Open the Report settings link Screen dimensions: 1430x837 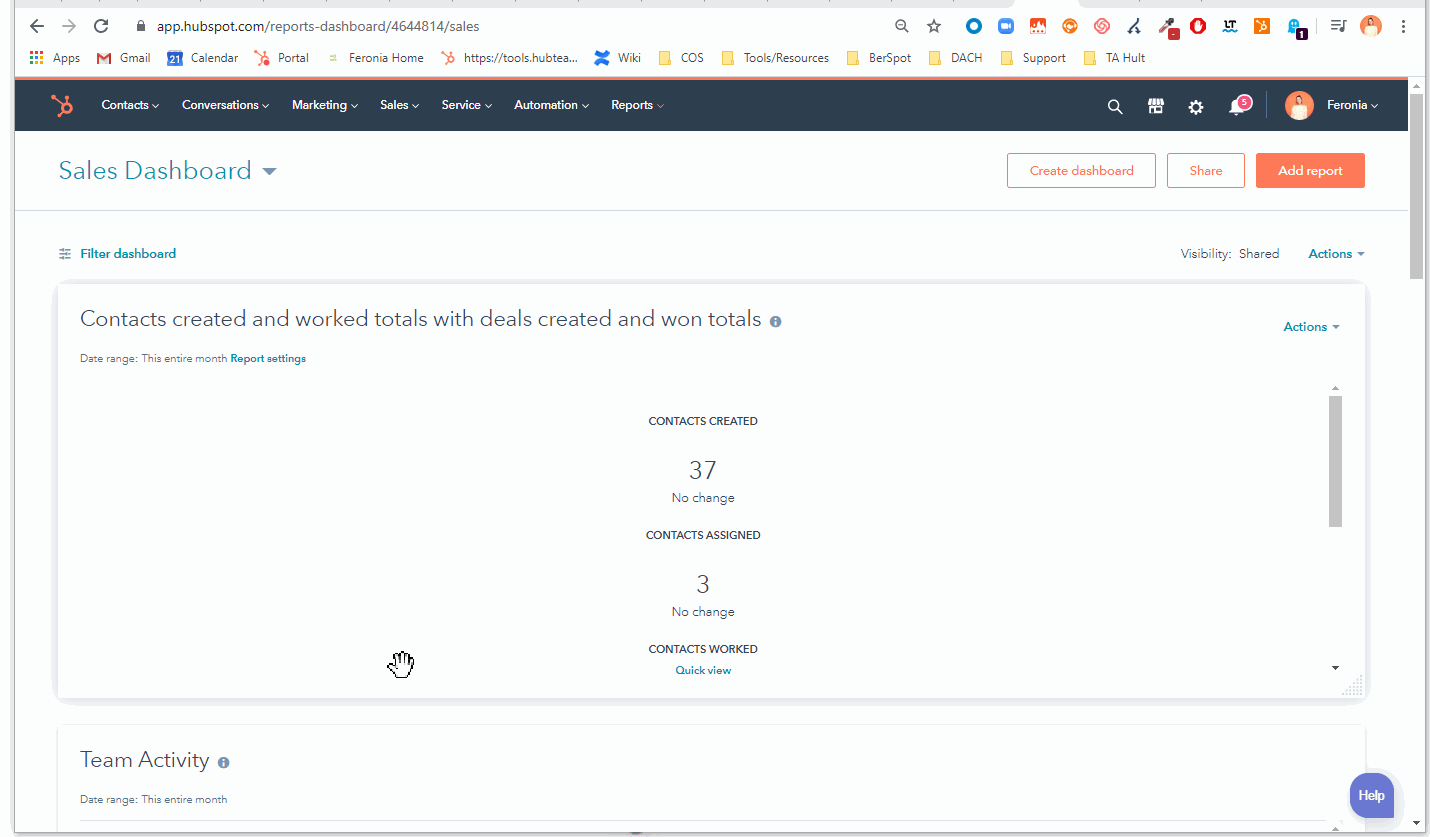(x=268, y=359)
